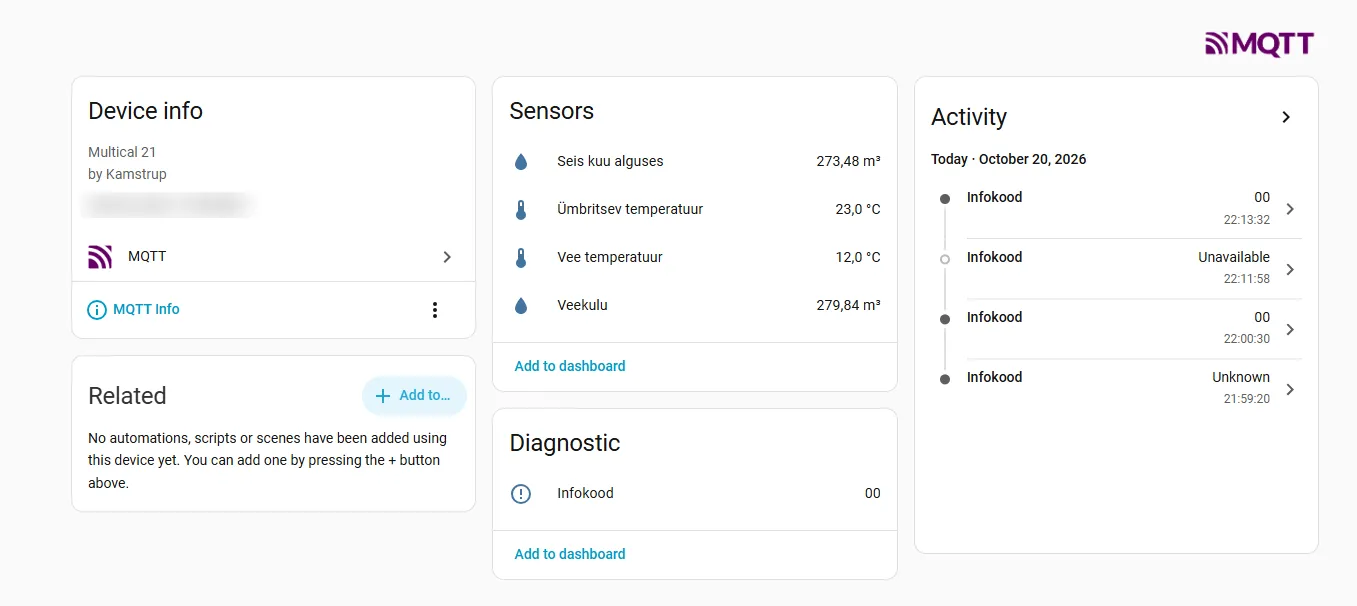Click the MQTT label in Device info
Screen dimensions: 1357x606
click(x=147, y=257)
